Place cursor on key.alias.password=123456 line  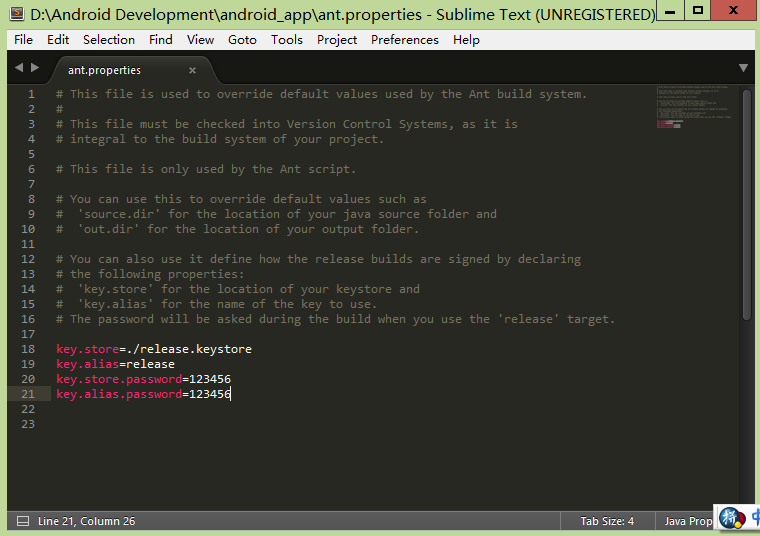pyautogui.click(x=143, y=394)
